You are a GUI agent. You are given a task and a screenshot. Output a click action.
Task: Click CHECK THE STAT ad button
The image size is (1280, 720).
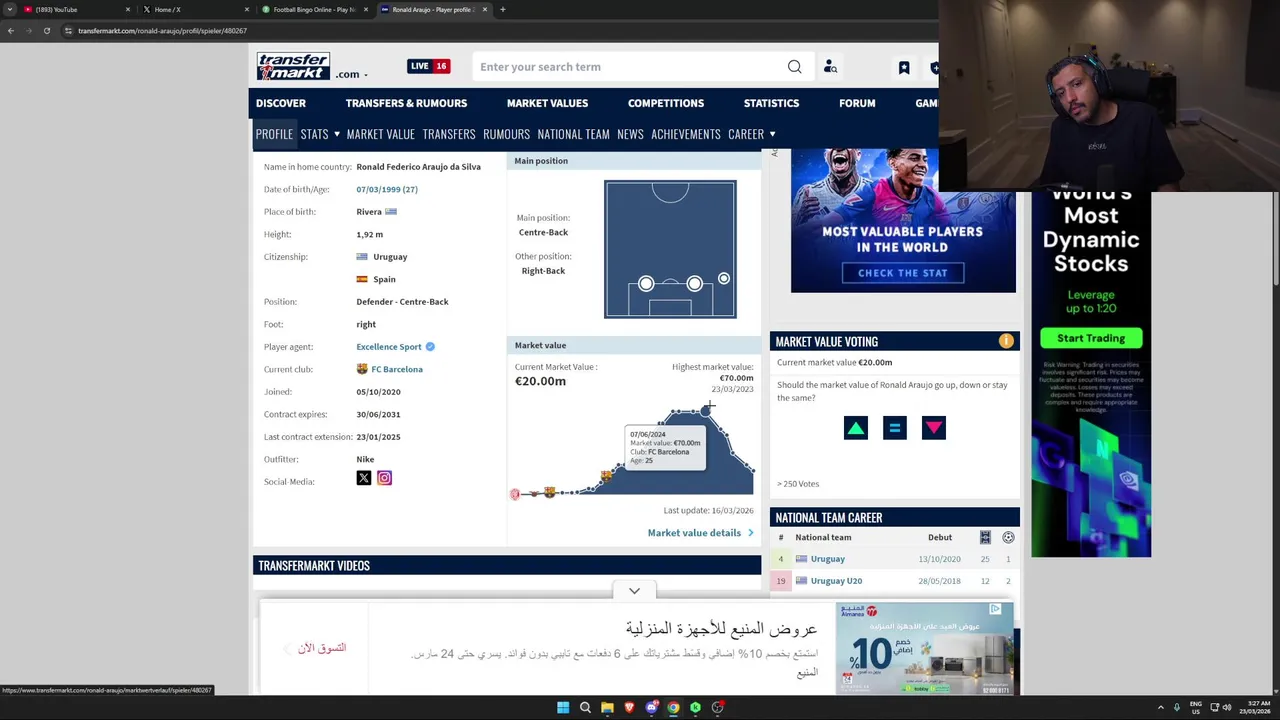tap(903, 273)
